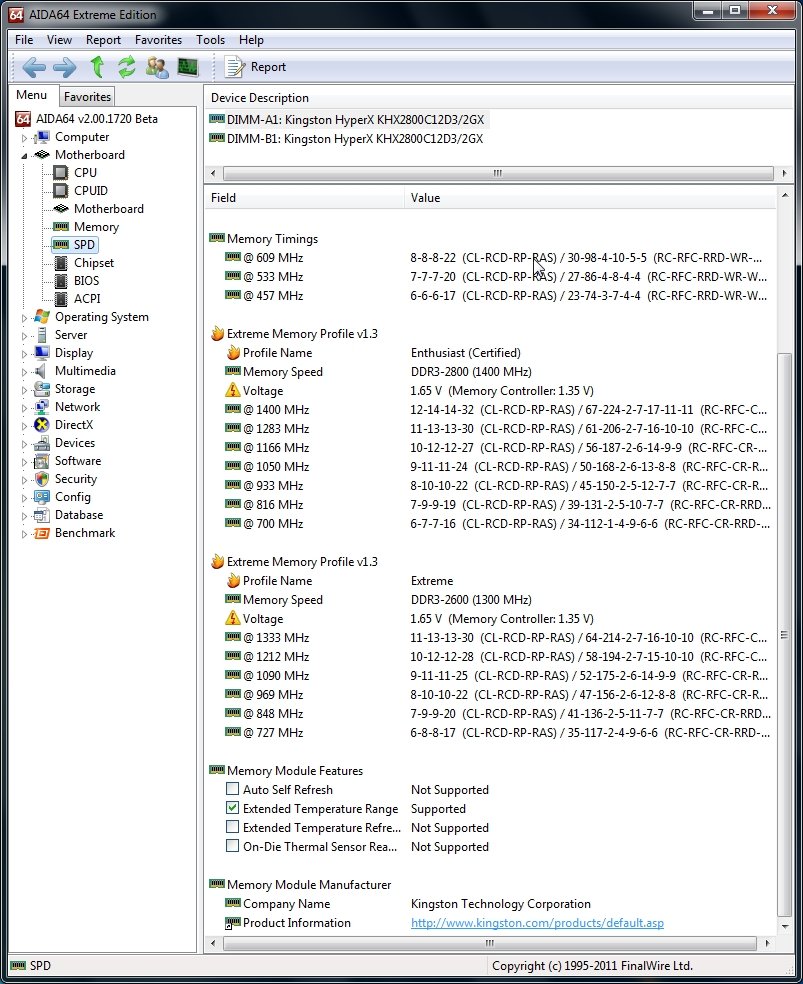Viewport: 803px width, 984px height.
Task: Click the DirectX logo icon
Action: click(42, 425)
